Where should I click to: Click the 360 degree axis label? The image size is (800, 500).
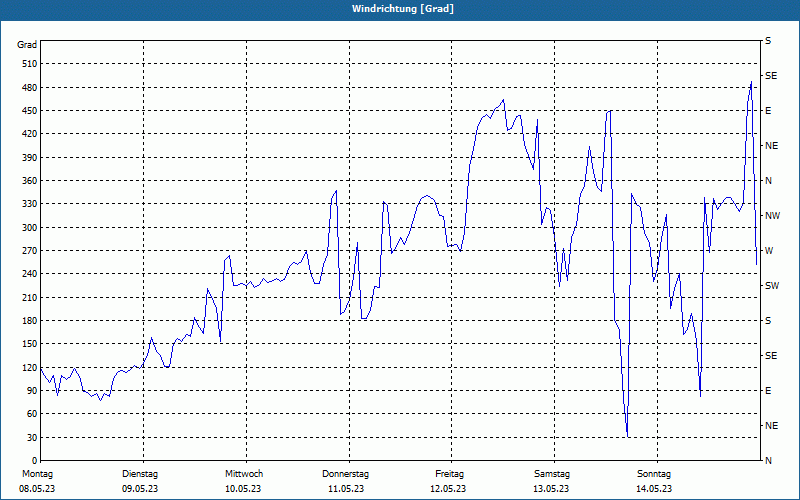coord(30,181)
